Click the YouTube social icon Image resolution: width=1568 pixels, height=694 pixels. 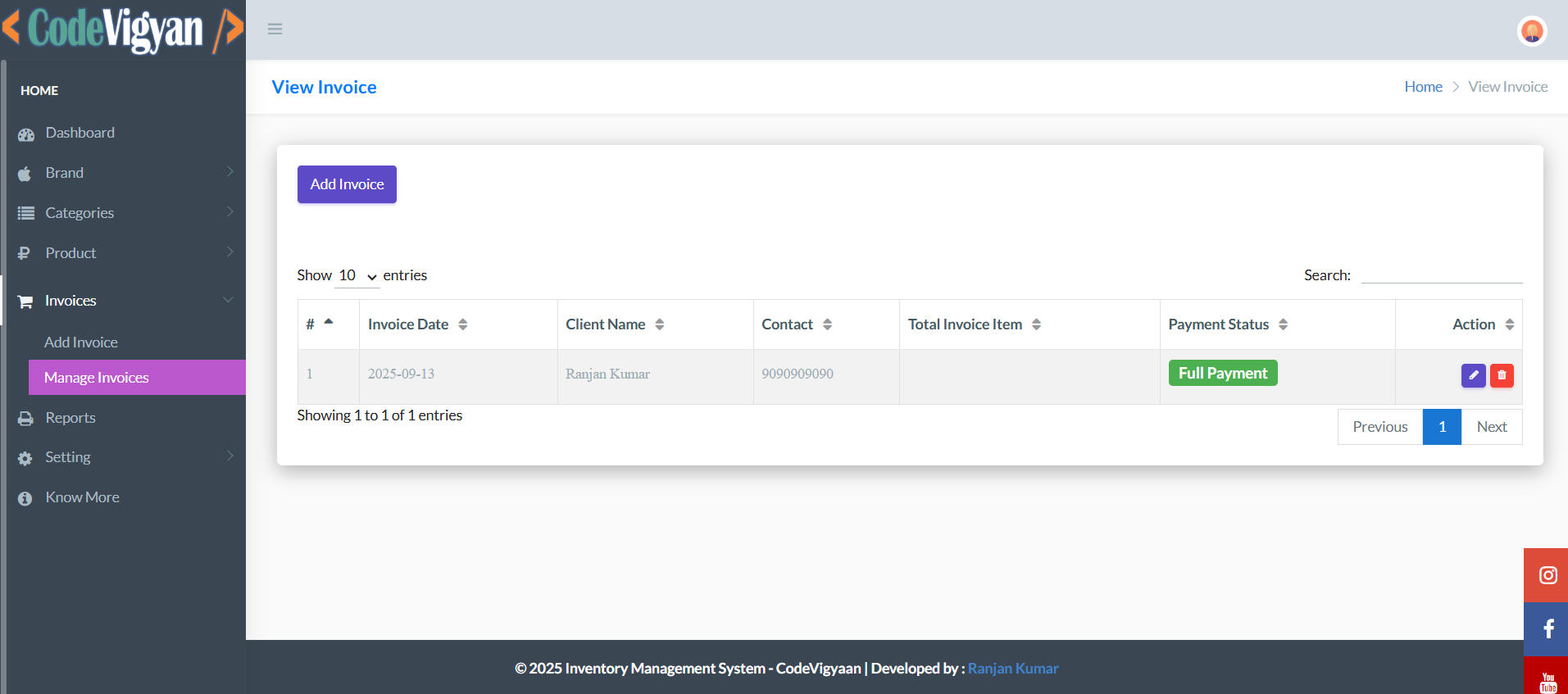tap(1547, 679)
